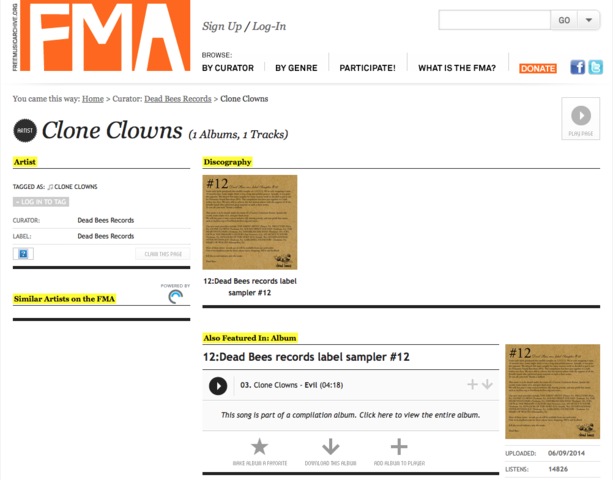The width and height of the screenshot is (613, 480).
Task: Click the blue question mark help icon
Action: click(23, 254)
